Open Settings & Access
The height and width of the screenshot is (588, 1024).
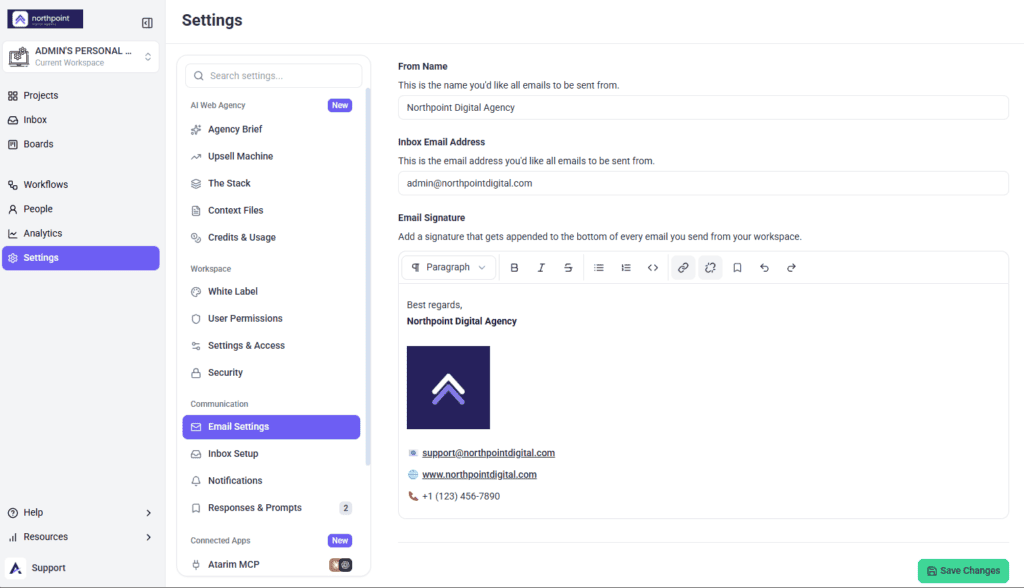[x=271, y=346]
